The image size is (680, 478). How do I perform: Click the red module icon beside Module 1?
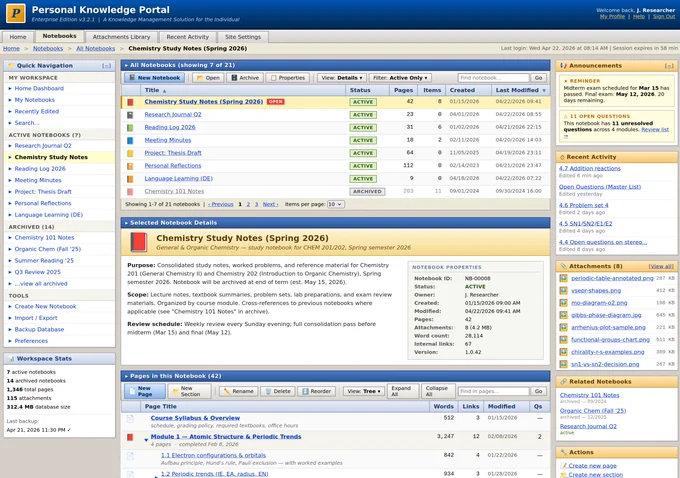pyautogui.click(x=130, y=437)
